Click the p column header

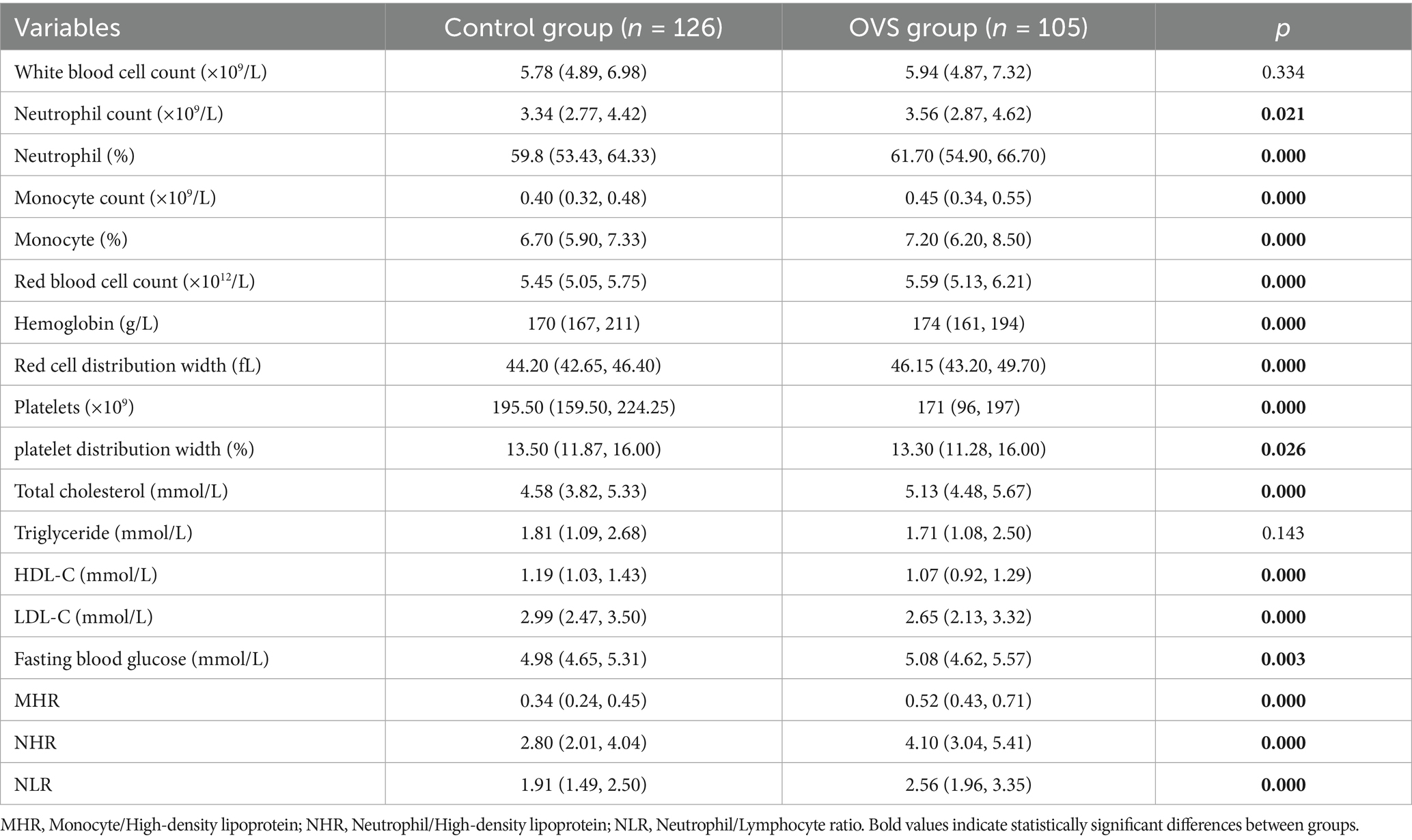[x=1283, y=28]
